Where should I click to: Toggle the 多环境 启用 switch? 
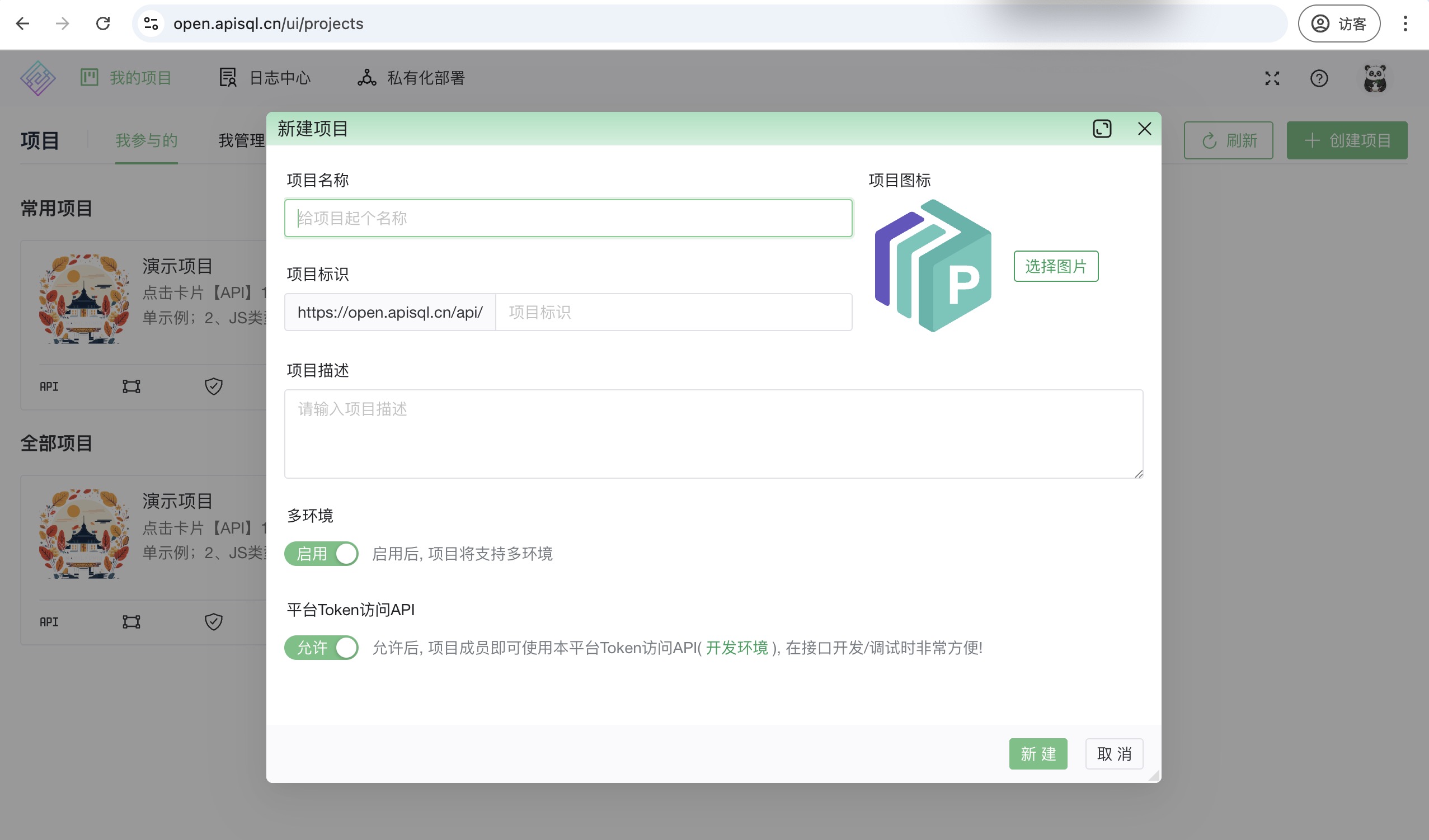pyautogui.click(x=321, y=554)
